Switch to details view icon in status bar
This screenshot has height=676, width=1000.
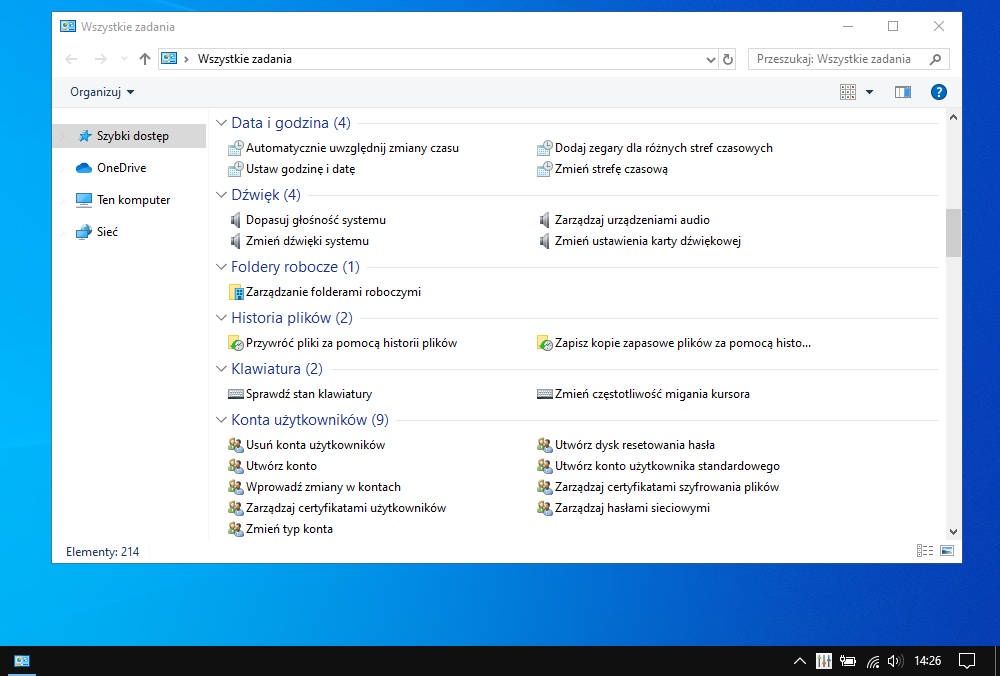tap(925, 551)
